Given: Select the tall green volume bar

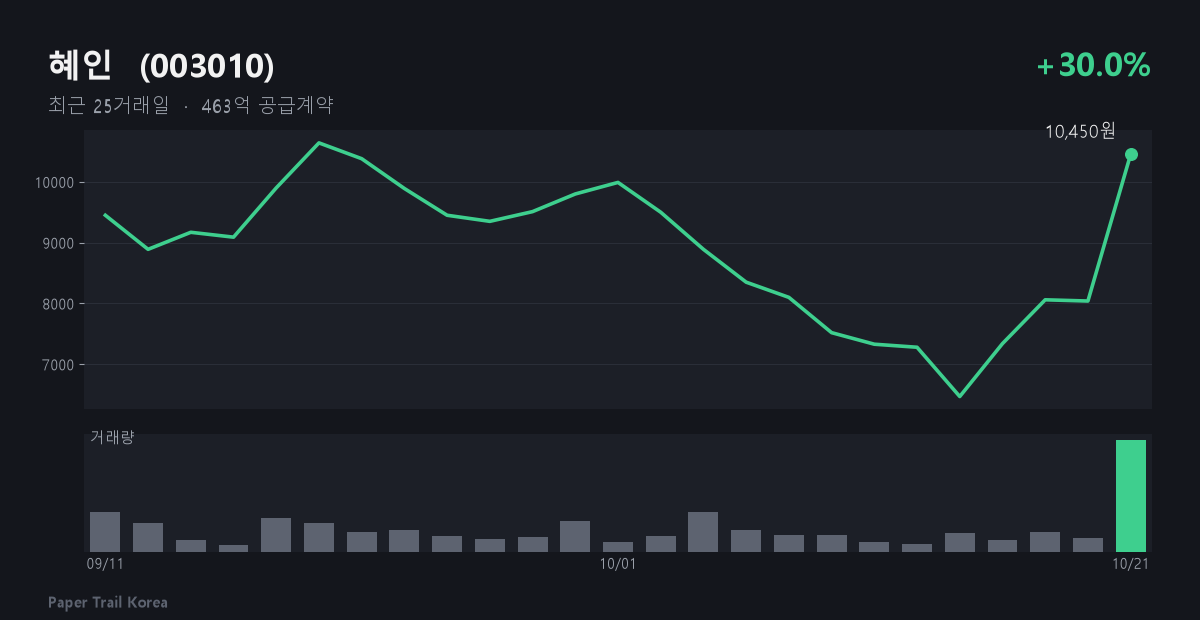Looking at the screenshot, I should point(1131,496).
